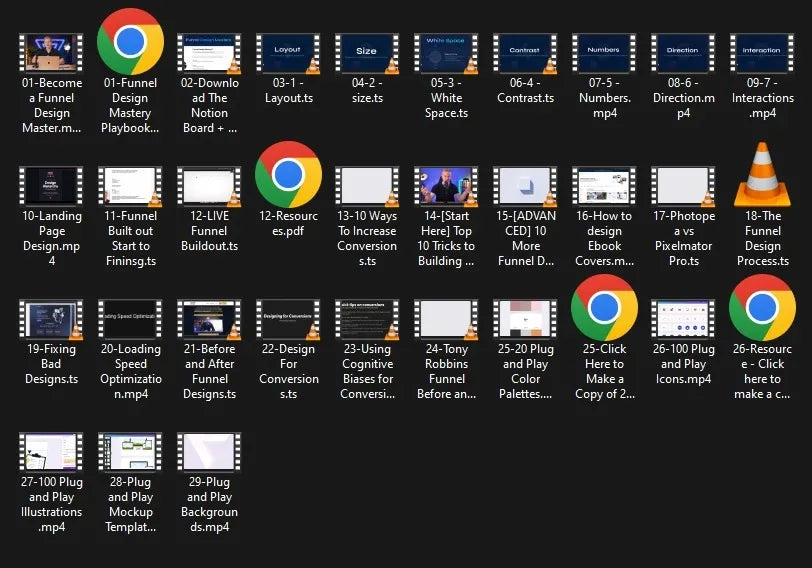Screen dimensions: 812x568
Task: Select the 05-3 - White Space.ts thumbnail
Action: [x=446, y=52]
